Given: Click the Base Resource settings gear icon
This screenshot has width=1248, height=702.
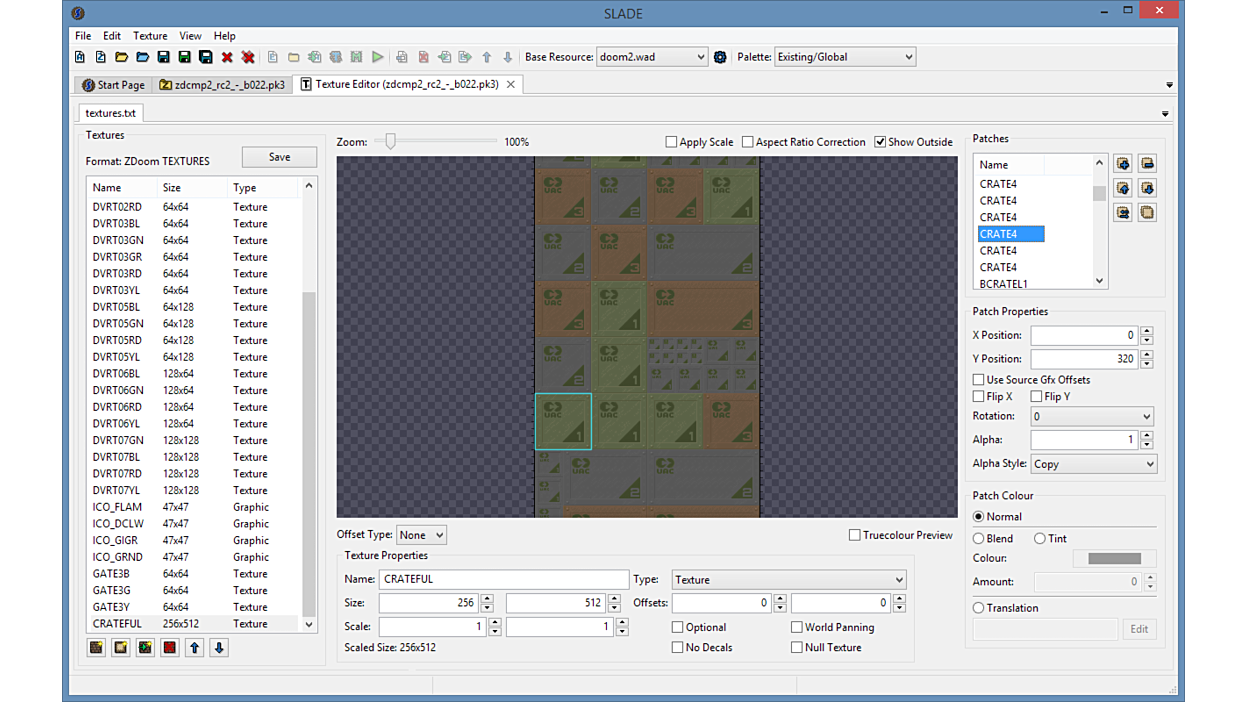Looking at the screenshot, I should [x=720, y=57].
